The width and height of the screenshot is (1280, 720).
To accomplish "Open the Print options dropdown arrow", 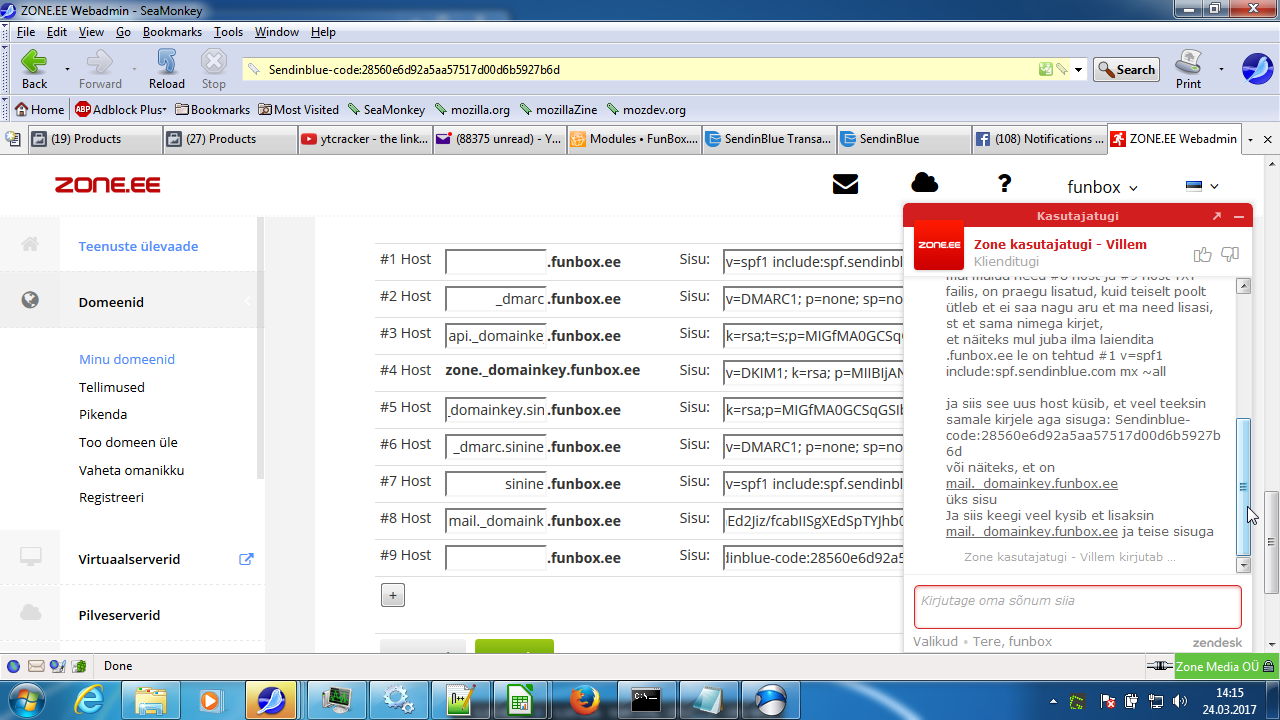I will pos(1220,69).
